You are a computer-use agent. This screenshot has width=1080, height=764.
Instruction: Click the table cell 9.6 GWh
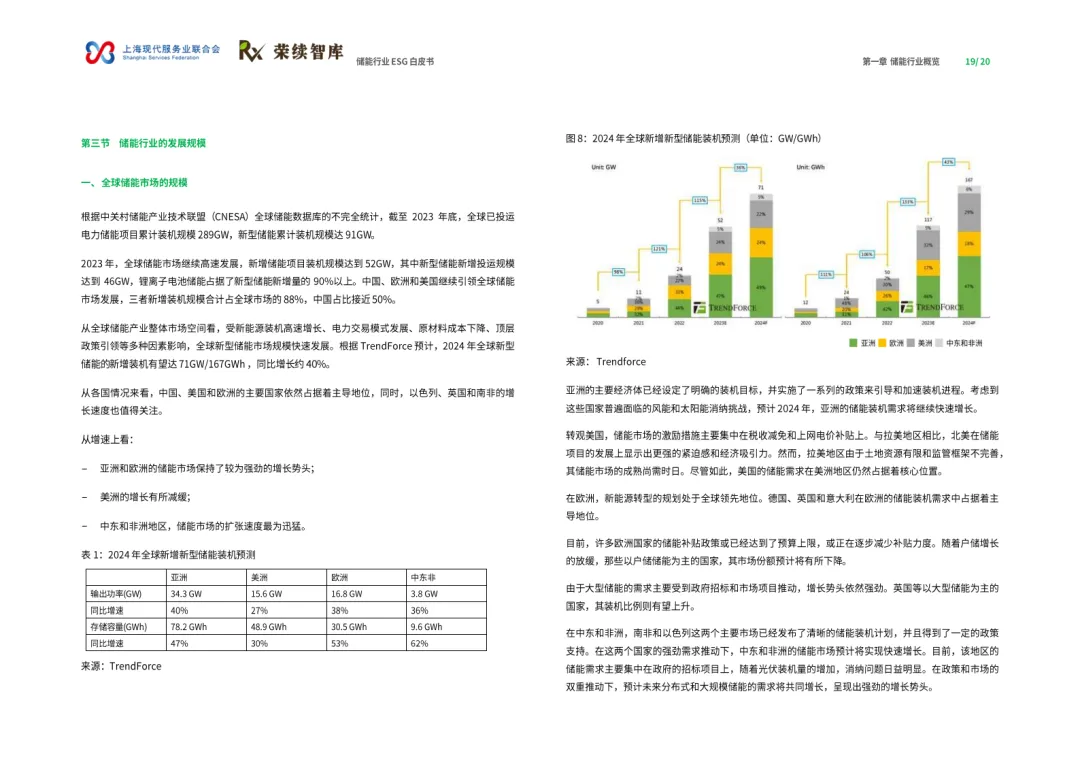click(426, 627)
